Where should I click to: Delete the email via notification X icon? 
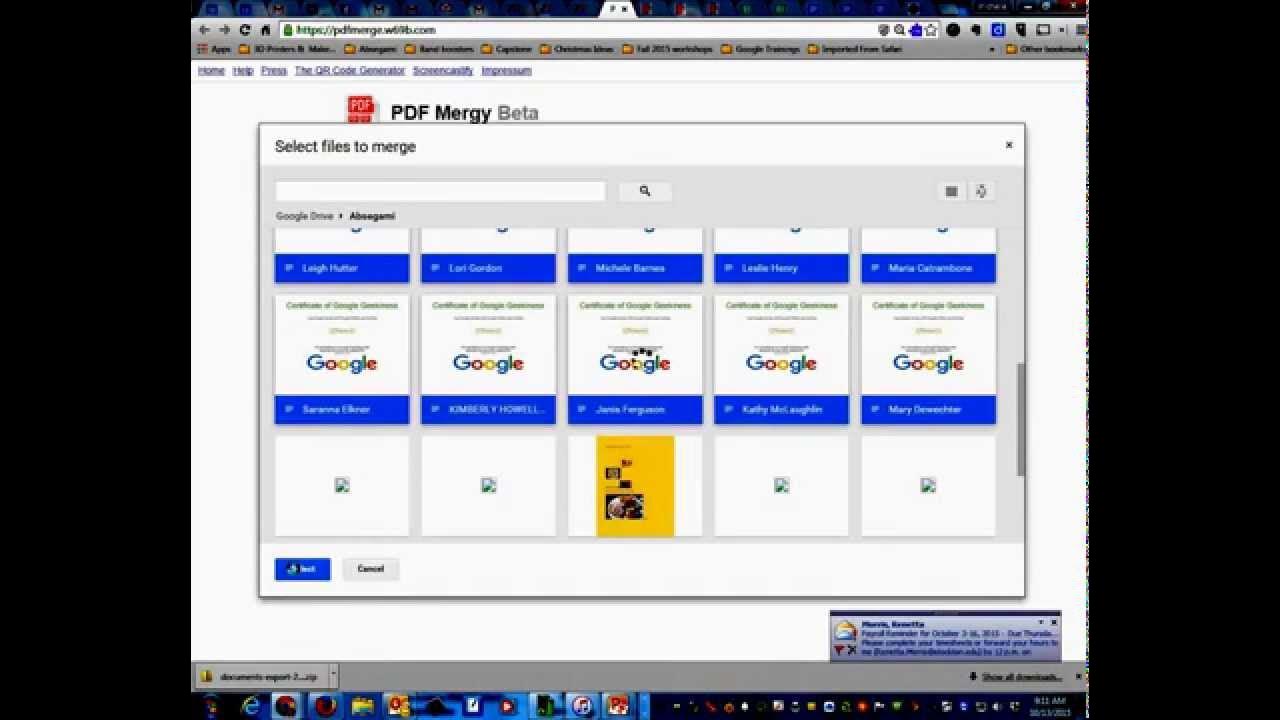852,650
